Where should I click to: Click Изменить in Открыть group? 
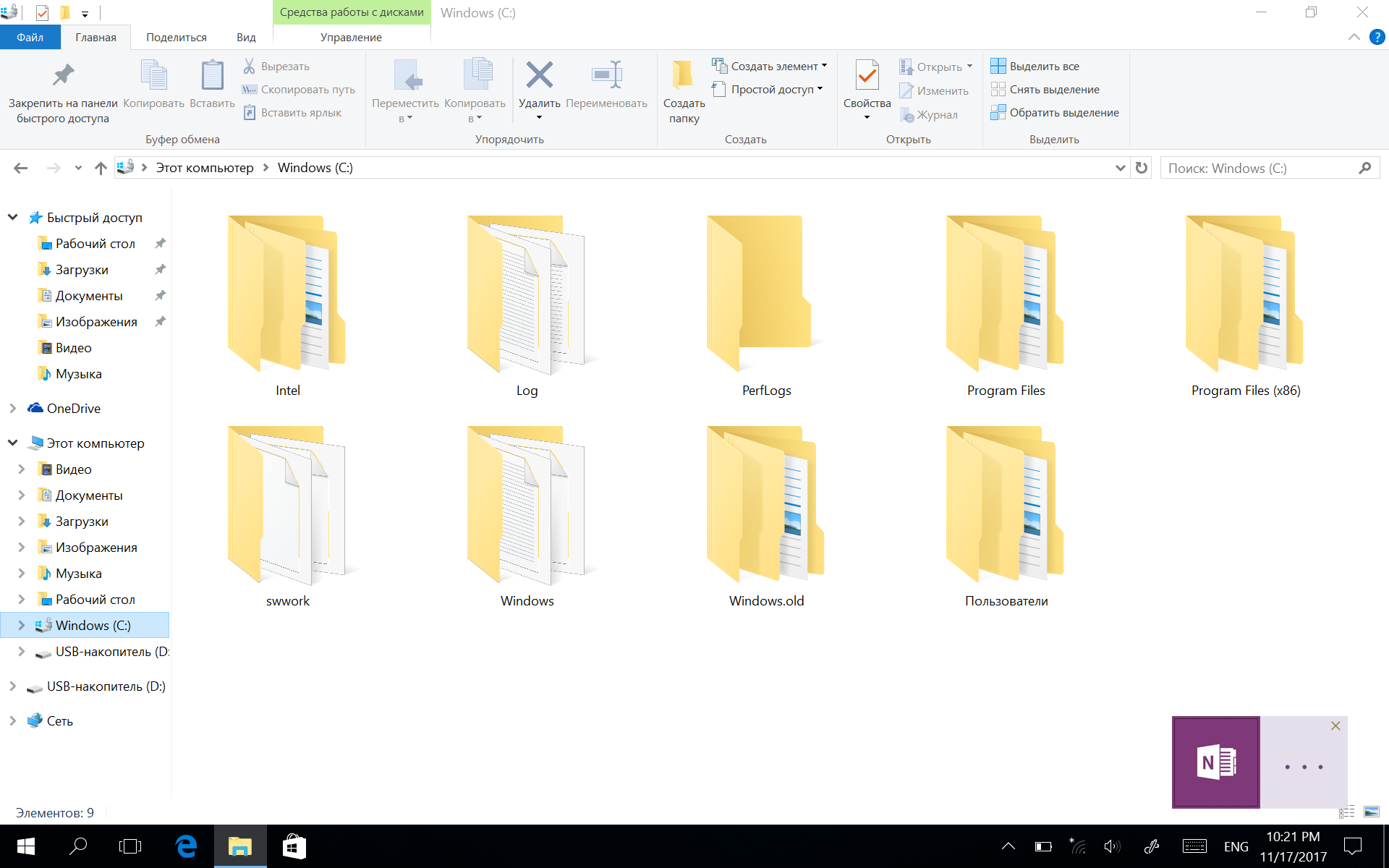pyautogui.click(x=934, y=90)
